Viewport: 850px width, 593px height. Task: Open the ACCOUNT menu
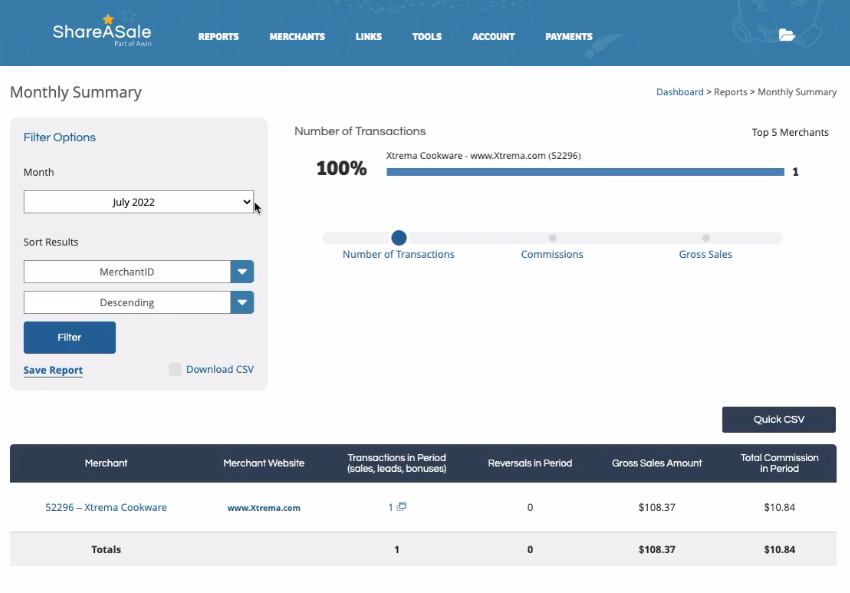493,36
